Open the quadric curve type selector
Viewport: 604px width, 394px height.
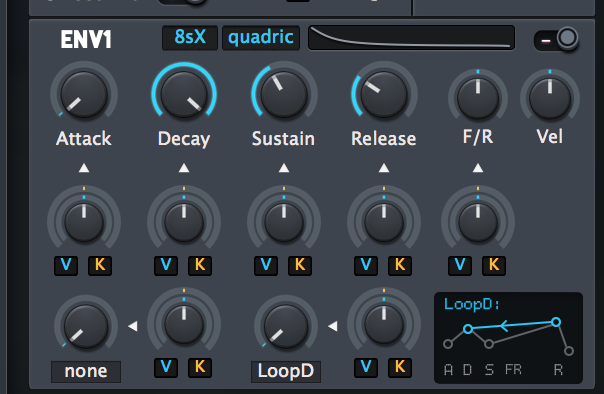coord(261,38)
